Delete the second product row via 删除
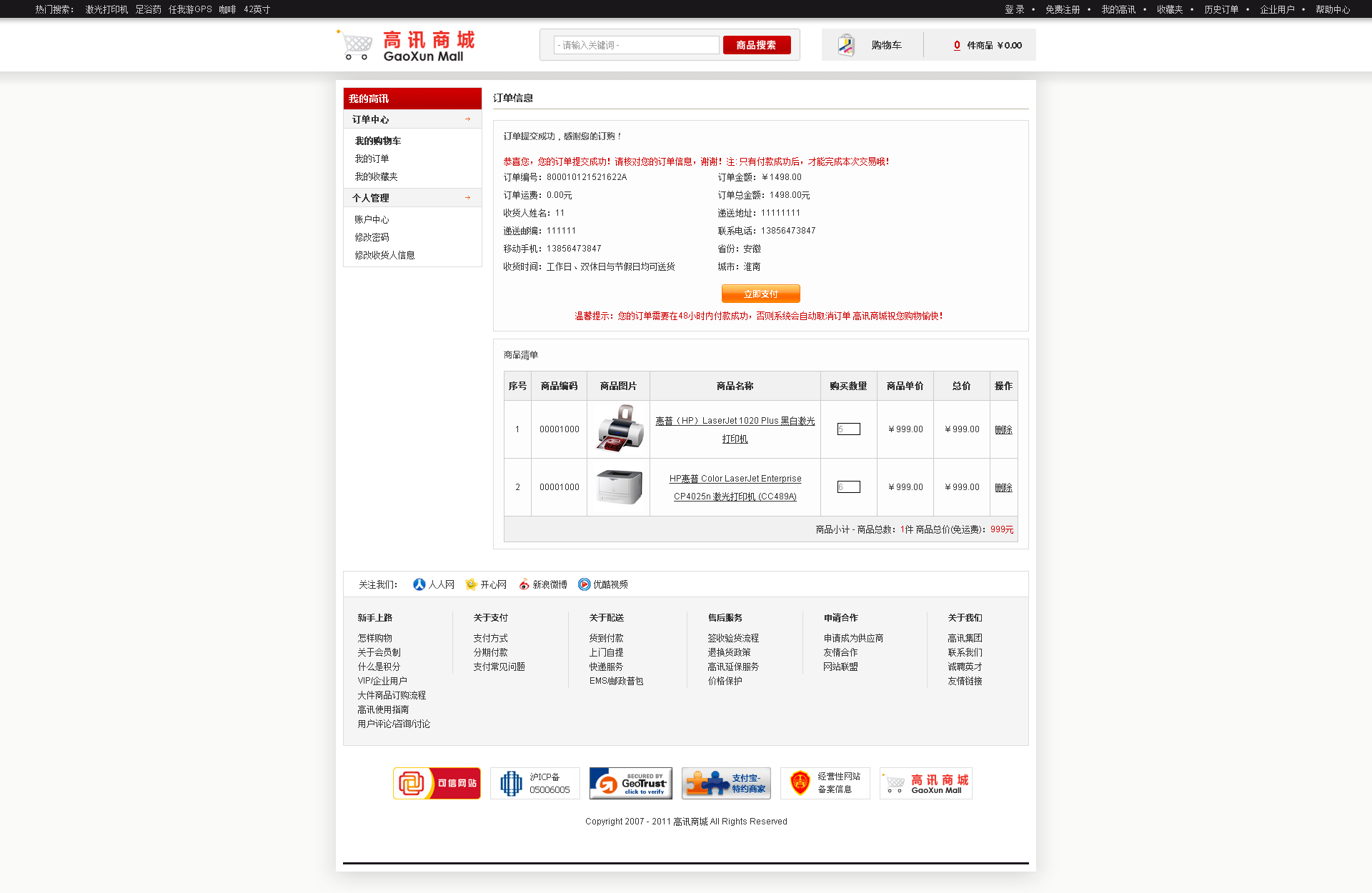The image size is (1372, 893). click(x=1003, y=487)
